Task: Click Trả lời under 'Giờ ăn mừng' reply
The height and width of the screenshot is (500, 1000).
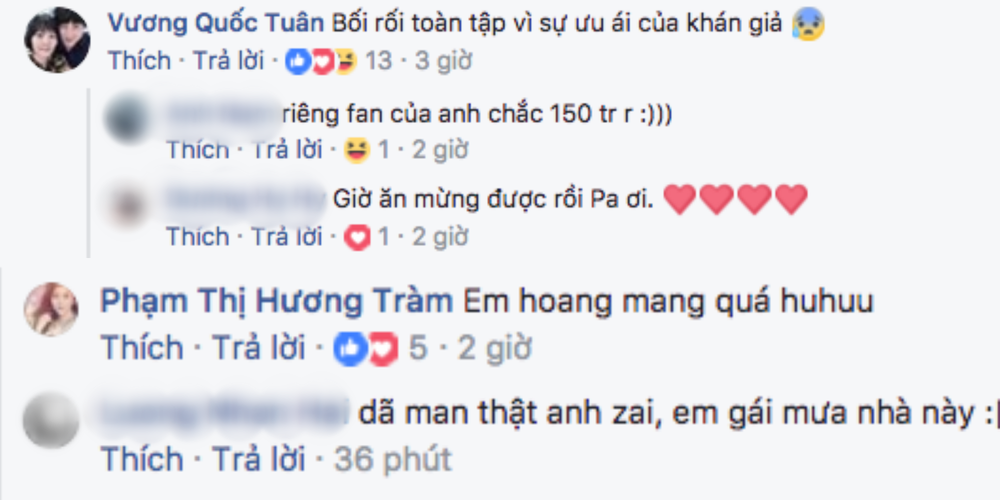Action: [287, 237]
